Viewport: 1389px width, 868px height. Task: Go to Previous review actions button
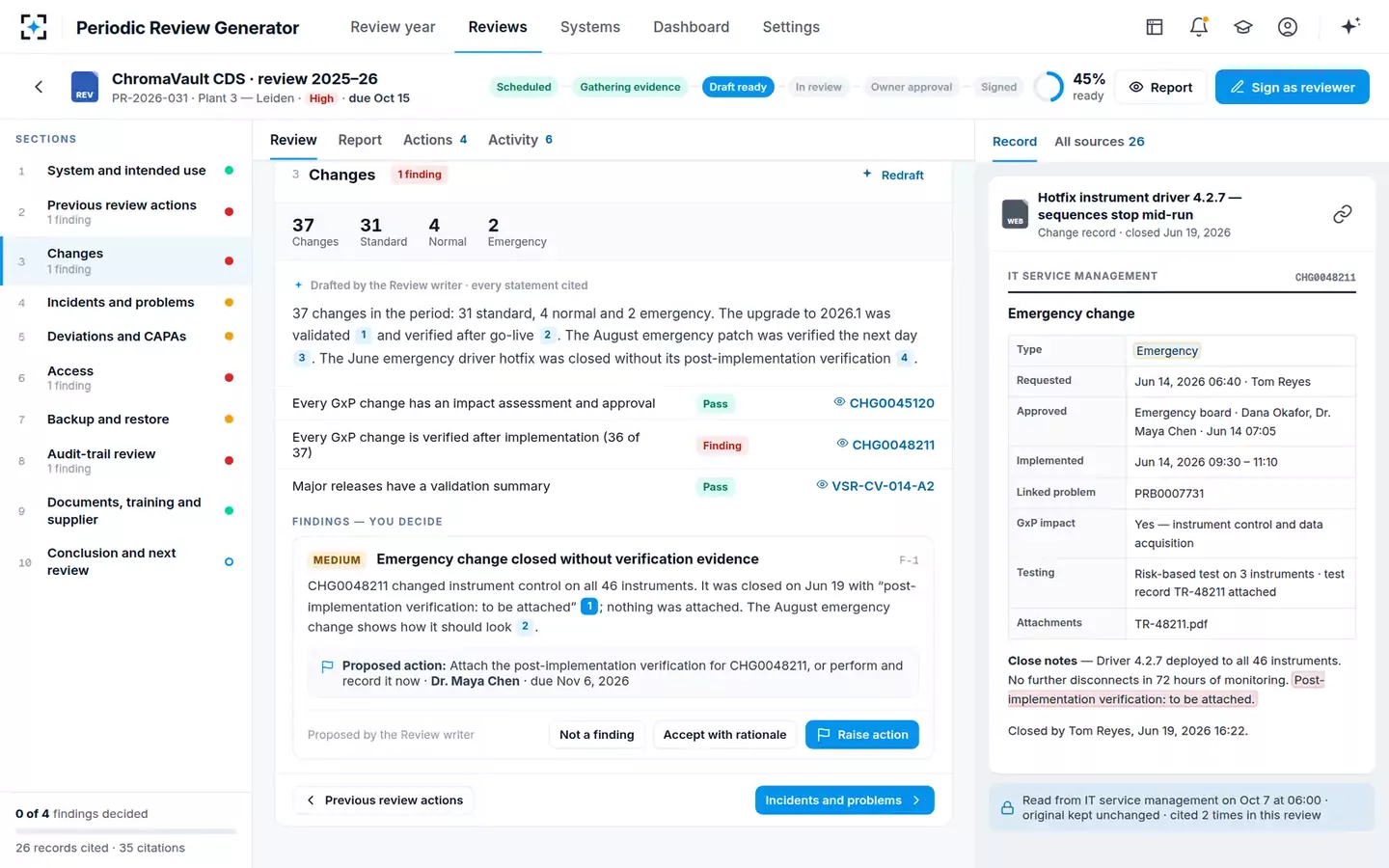coord(385,800)
